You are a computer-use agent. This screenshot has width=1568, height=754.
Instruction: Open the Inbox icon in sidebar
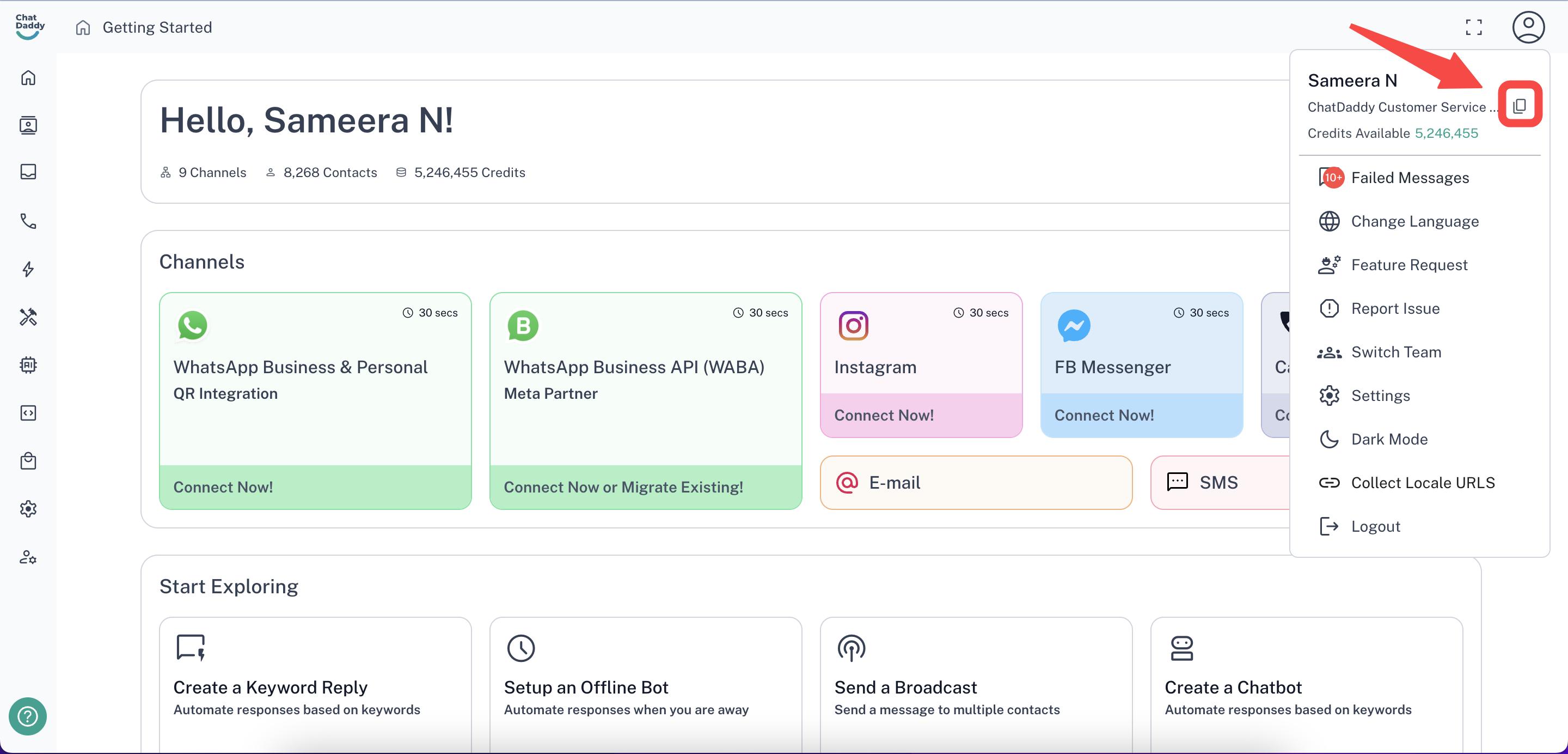[x=28, y=172]
